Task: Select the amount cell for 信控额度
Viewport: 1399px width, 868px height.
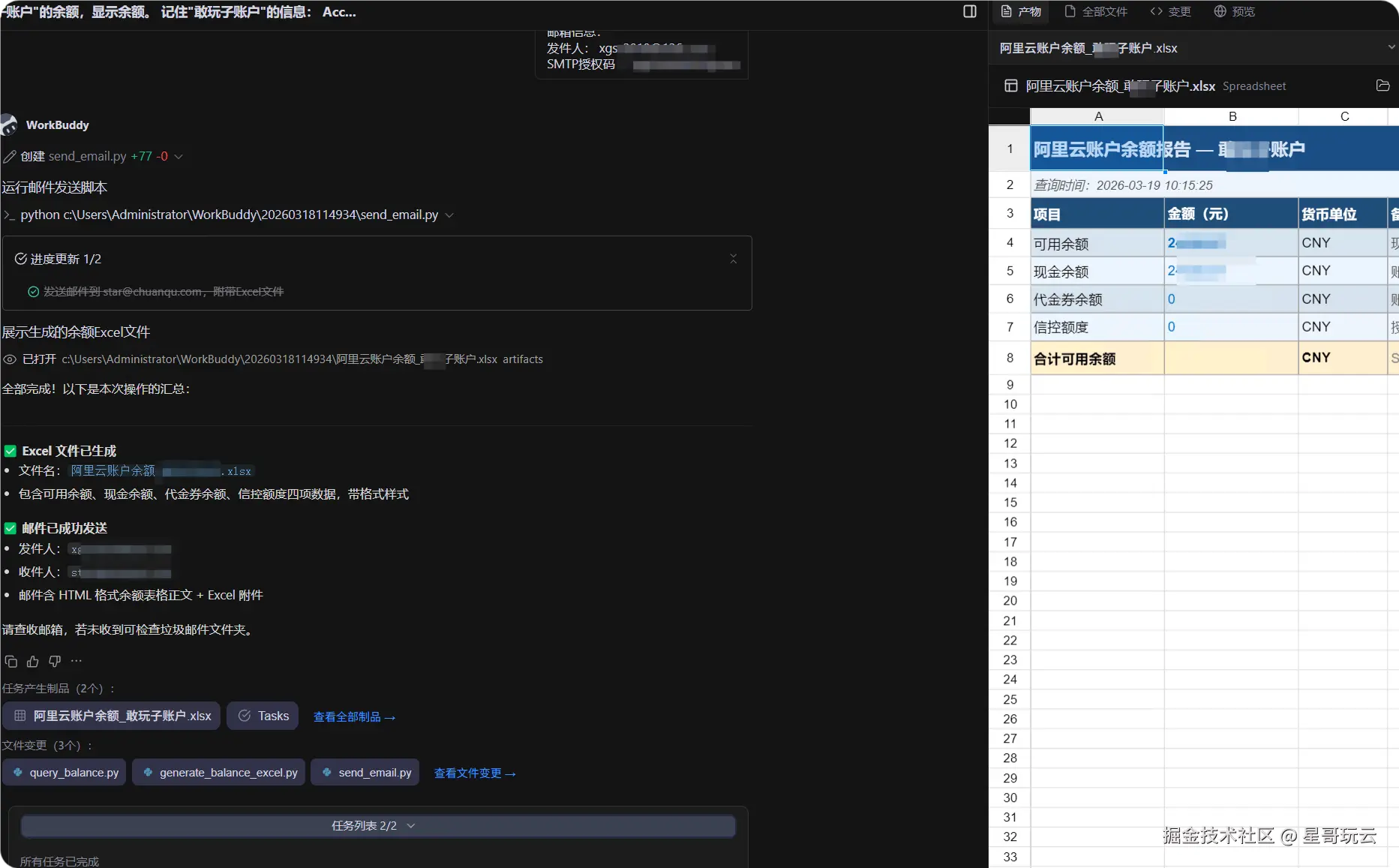Action: coord(1232,326)
